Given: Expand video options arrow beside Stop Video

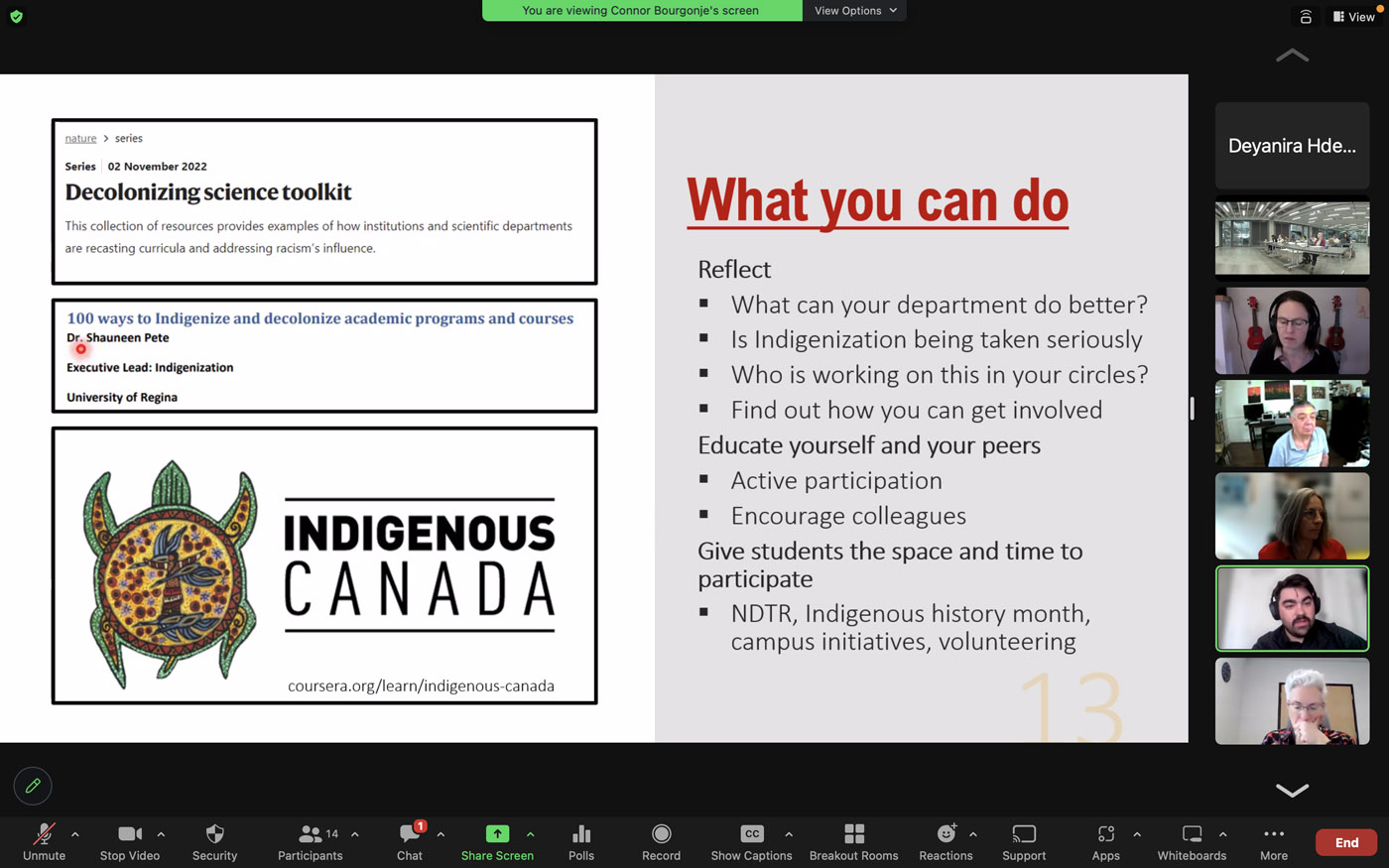Looking at the screenshot, I should coord(161,834).
